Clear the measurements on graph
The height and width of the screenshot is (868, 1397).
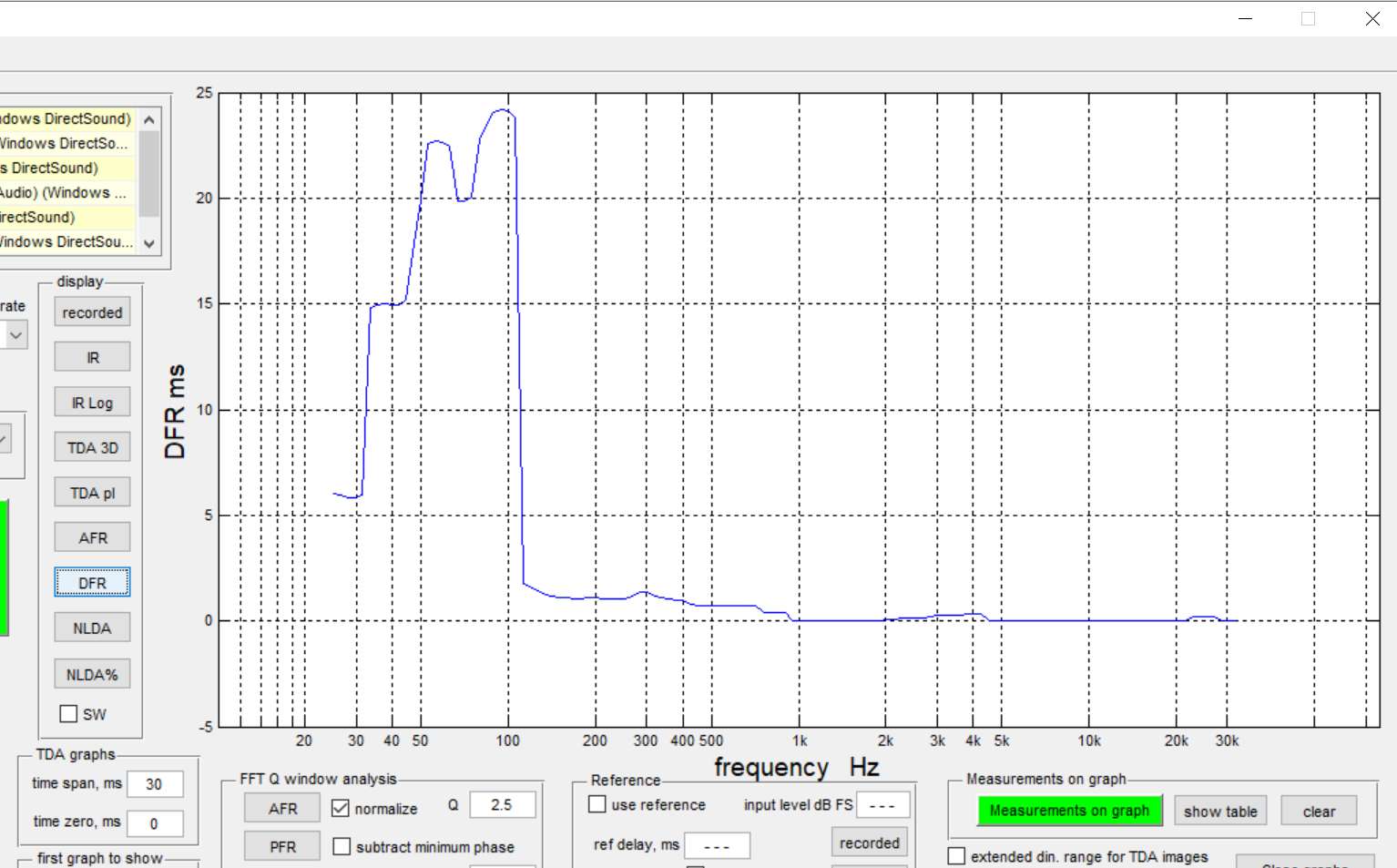pyautogui.click(x=1318, y=811)
